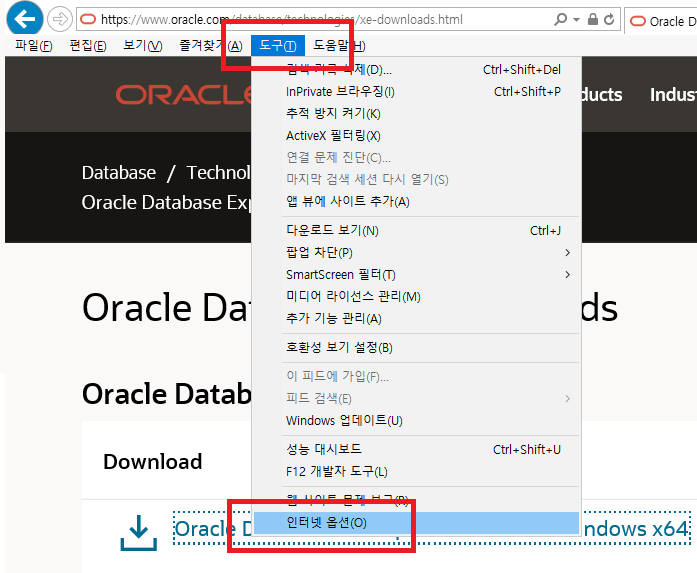The image size is (697, 573).
Task: Click the Industries navigation link
Action: click(673, 95)
